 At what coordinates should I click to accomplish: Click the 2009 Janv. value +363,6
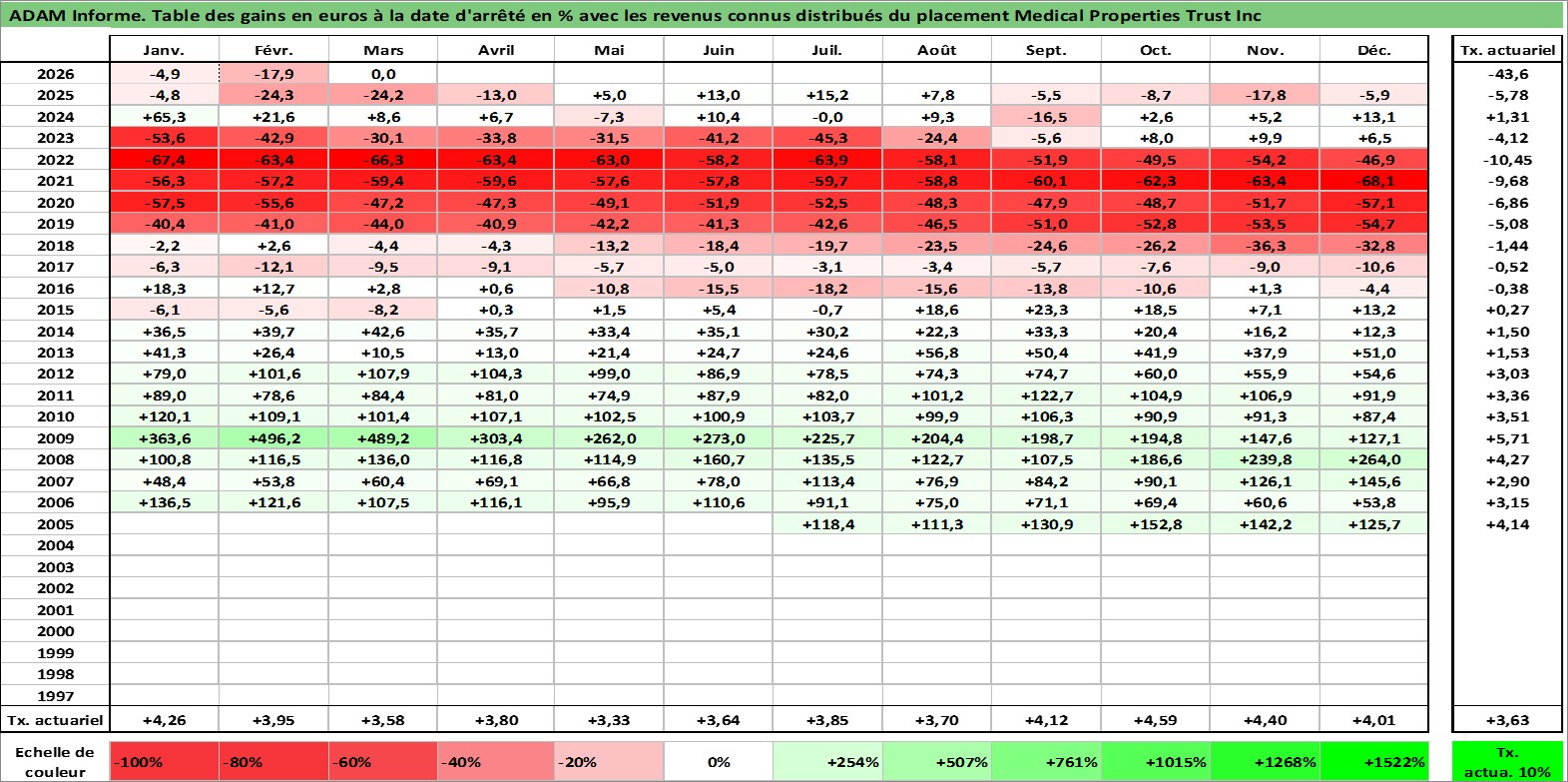point(164,438)
